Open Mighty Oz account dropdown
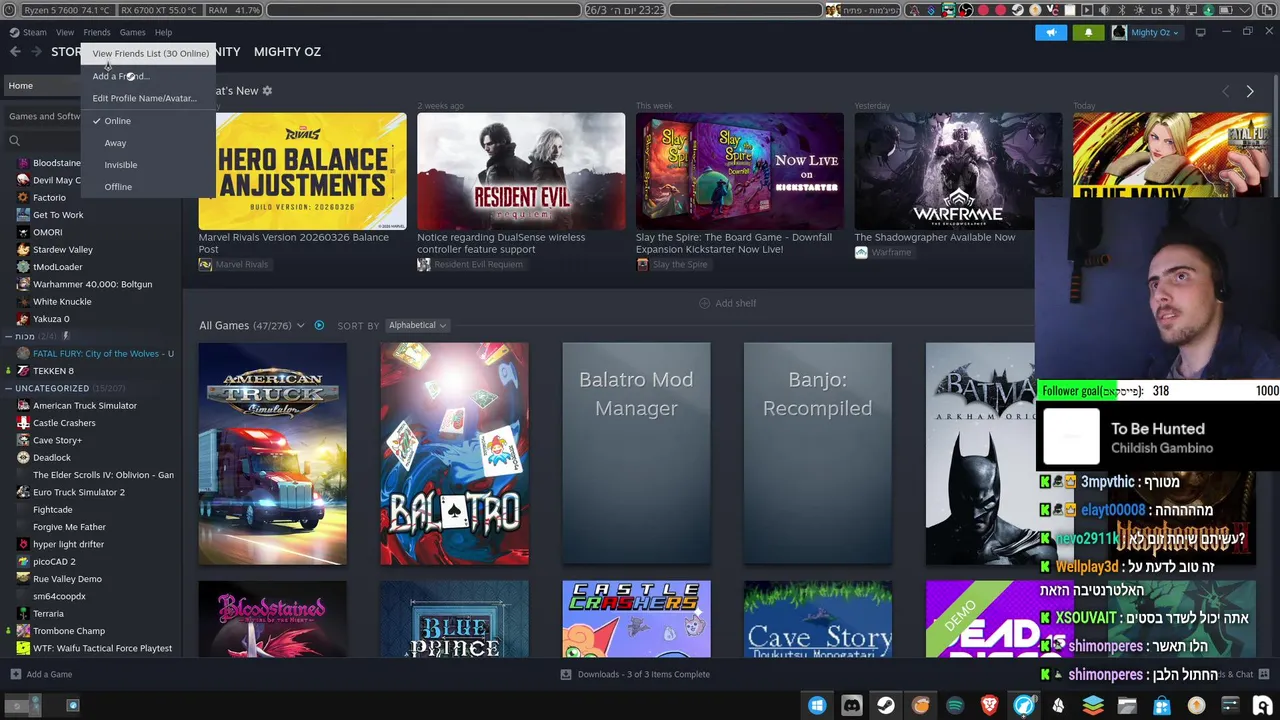The image size is (1280, 720). [1146, 32]
